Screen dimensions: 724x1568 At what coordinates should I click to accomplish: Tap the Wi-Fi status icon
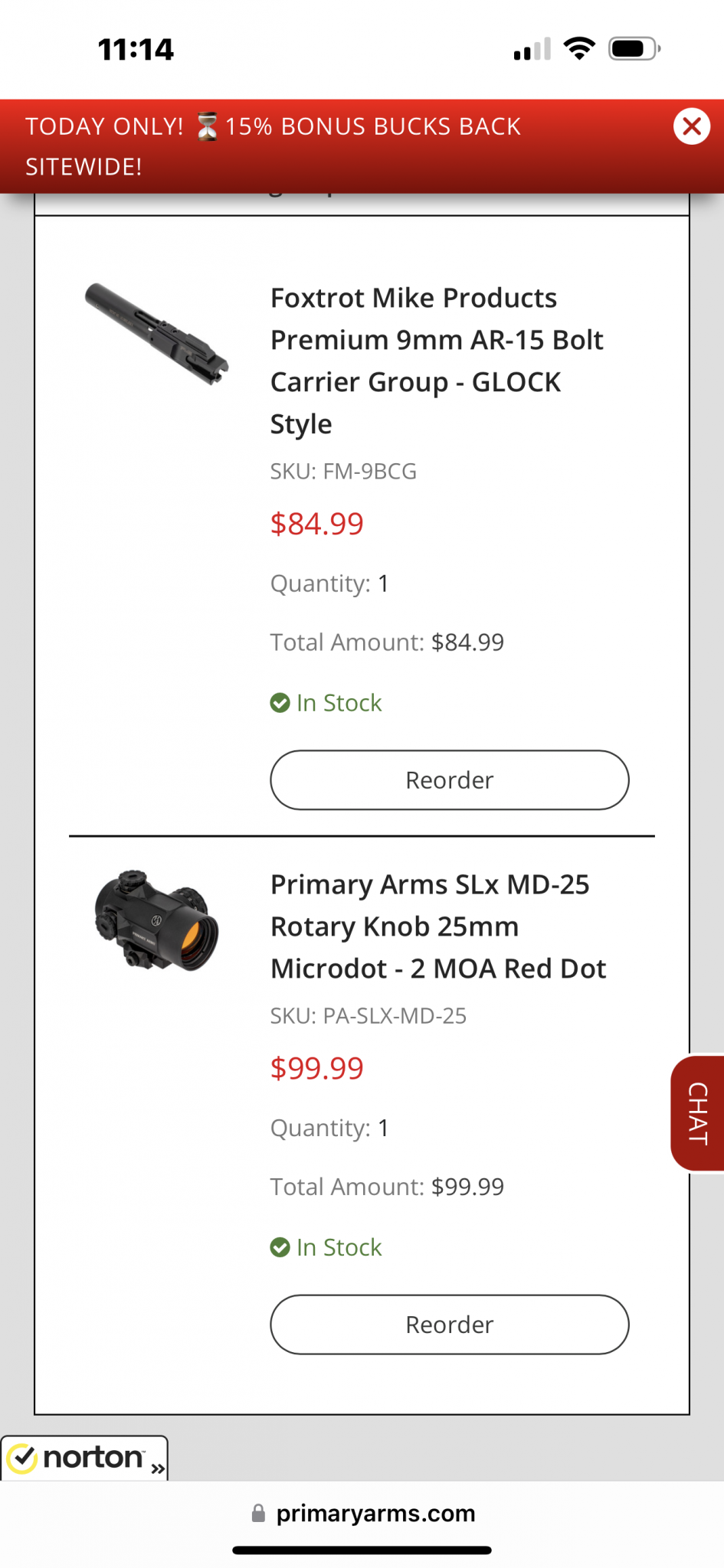(x=579, y=49)
